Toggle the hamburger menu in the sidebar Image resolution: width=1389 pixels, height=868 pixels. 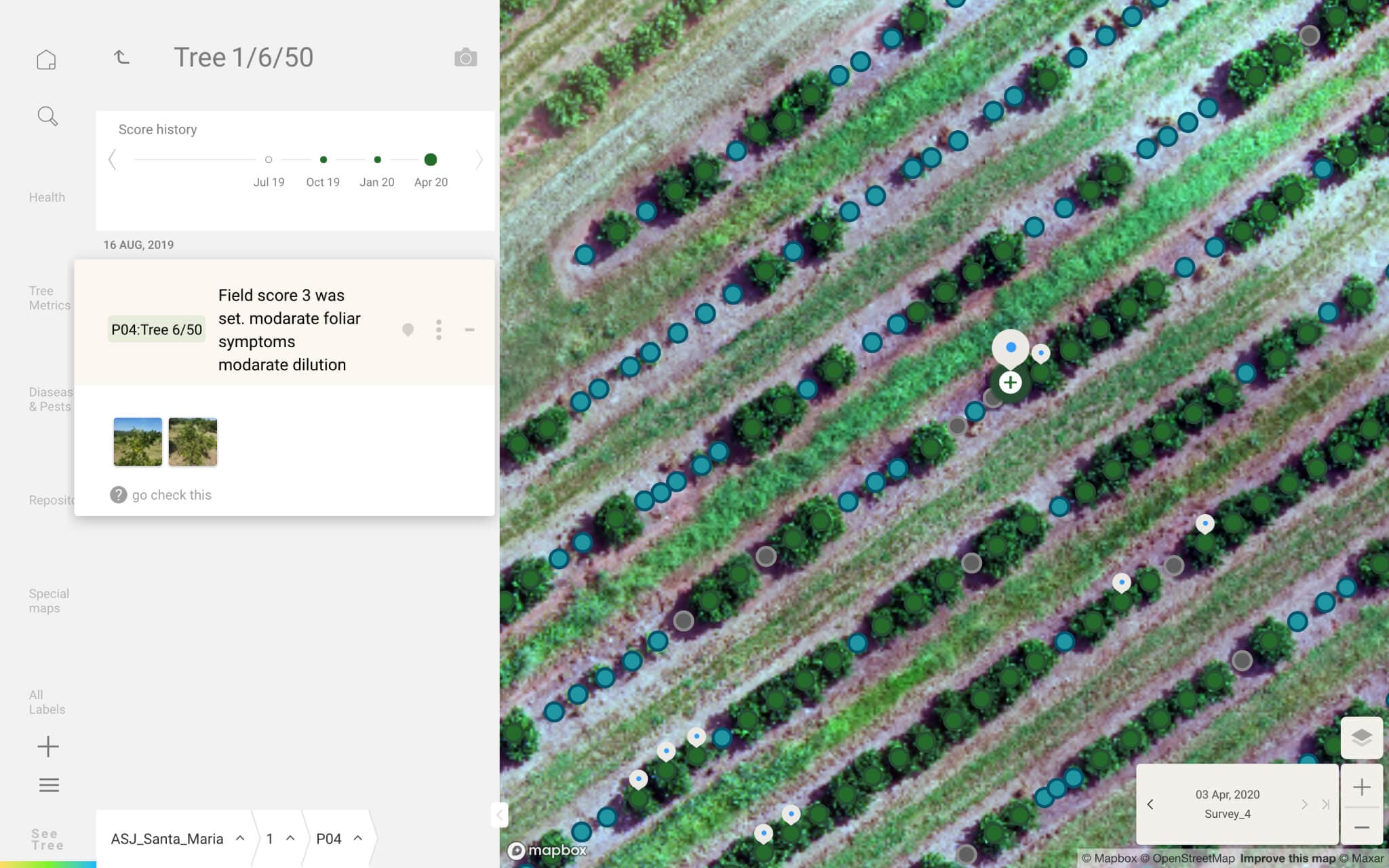coord(47,785)
